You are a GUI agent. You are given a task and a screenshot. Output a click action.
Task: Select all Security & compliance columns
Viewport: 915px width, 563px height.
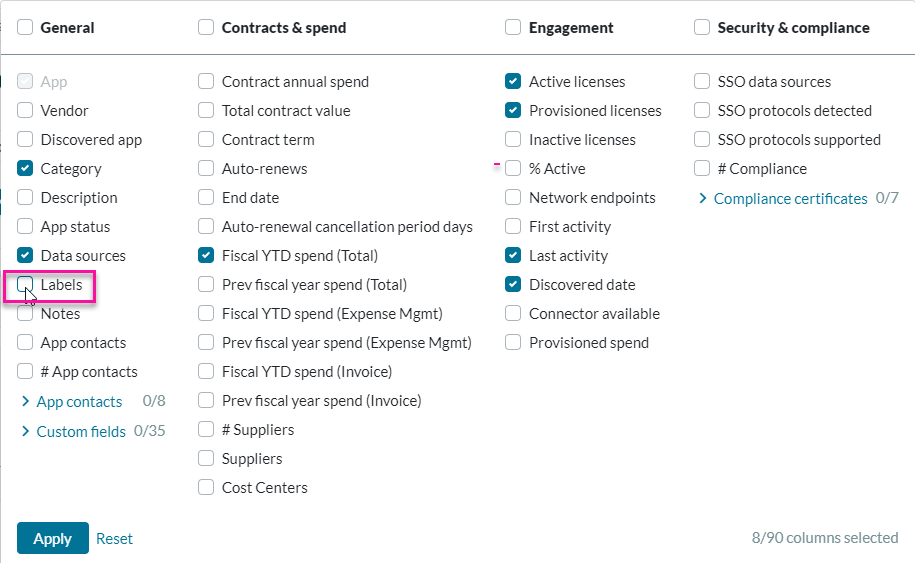(702, 28)
